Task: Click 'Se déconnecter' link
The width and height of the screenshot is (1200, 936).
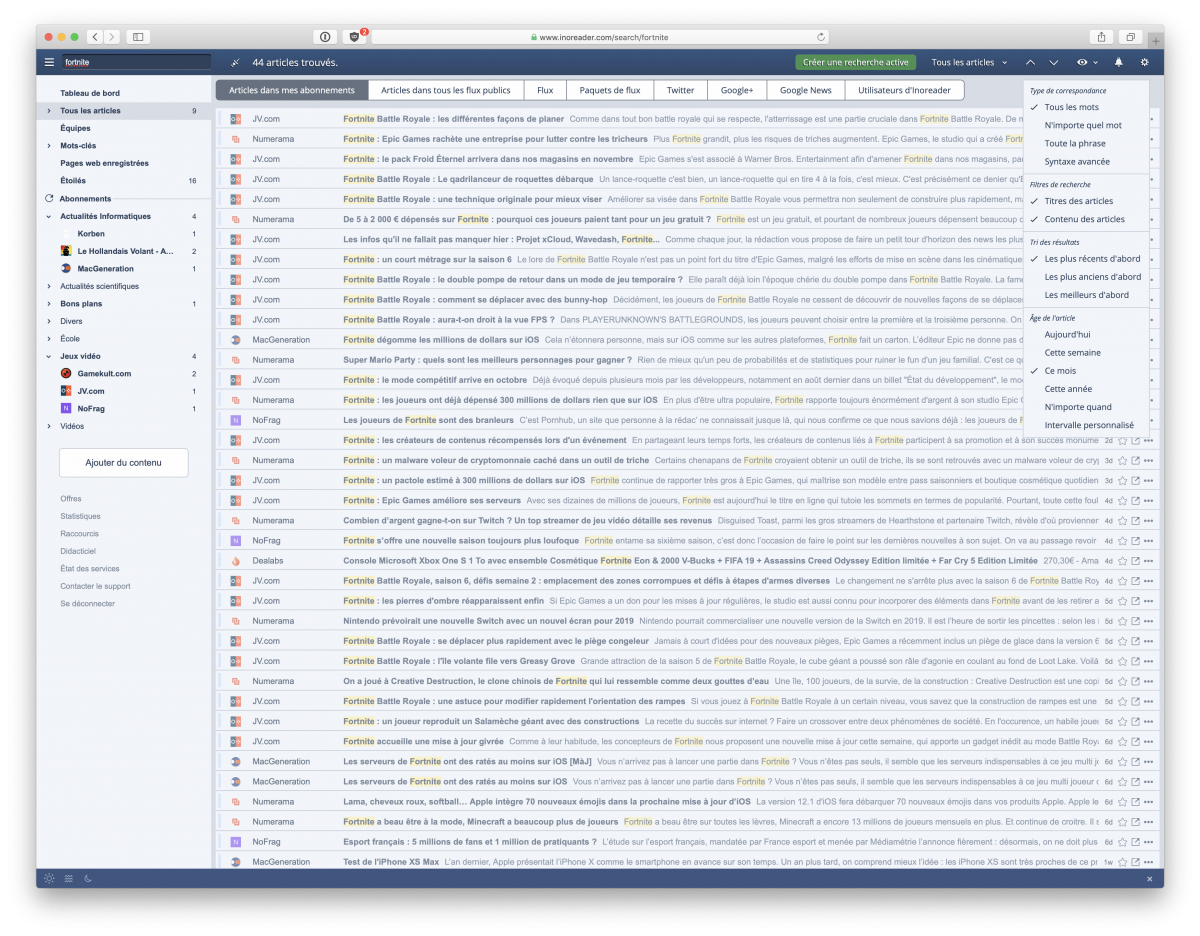Action: (87, 604)
